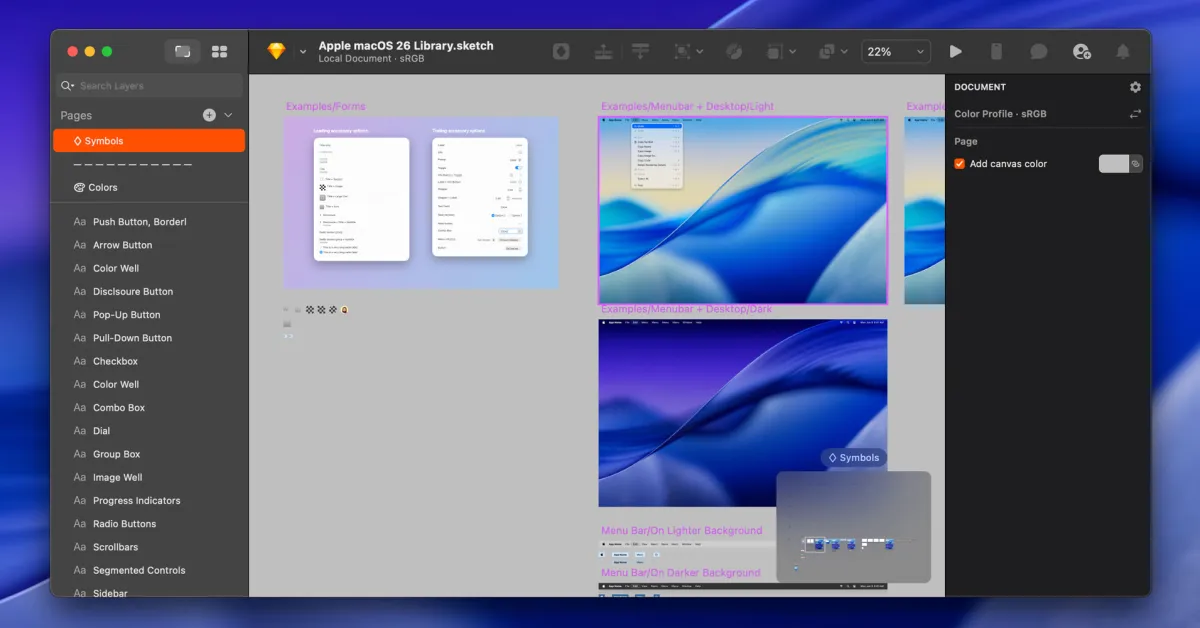Switch to Components View grid icon
The width and height of the screenshot is (1200, 628).
[x=220, y=51]
